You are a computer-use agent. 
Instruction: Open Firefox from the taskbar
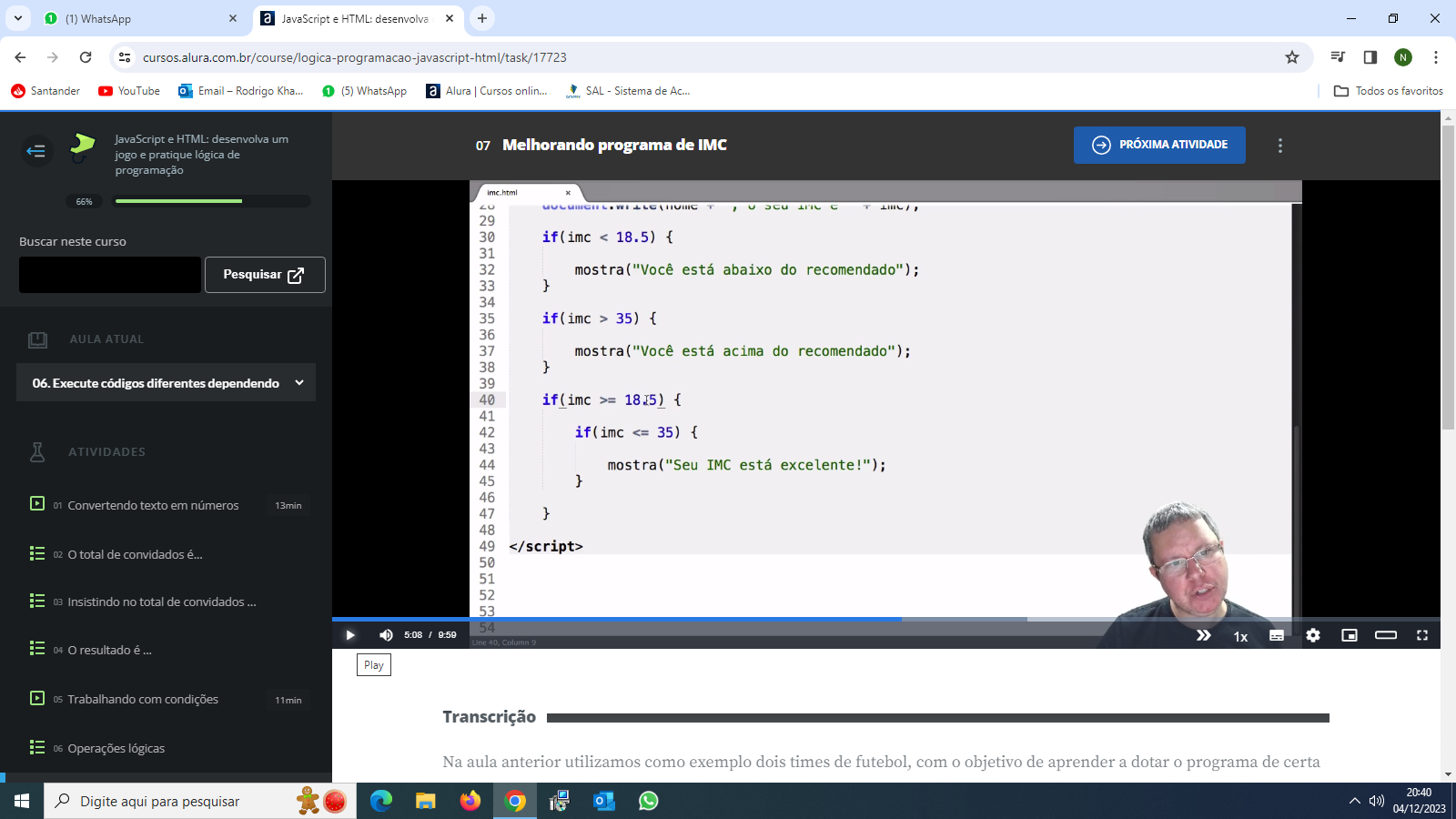click(470, 801)
